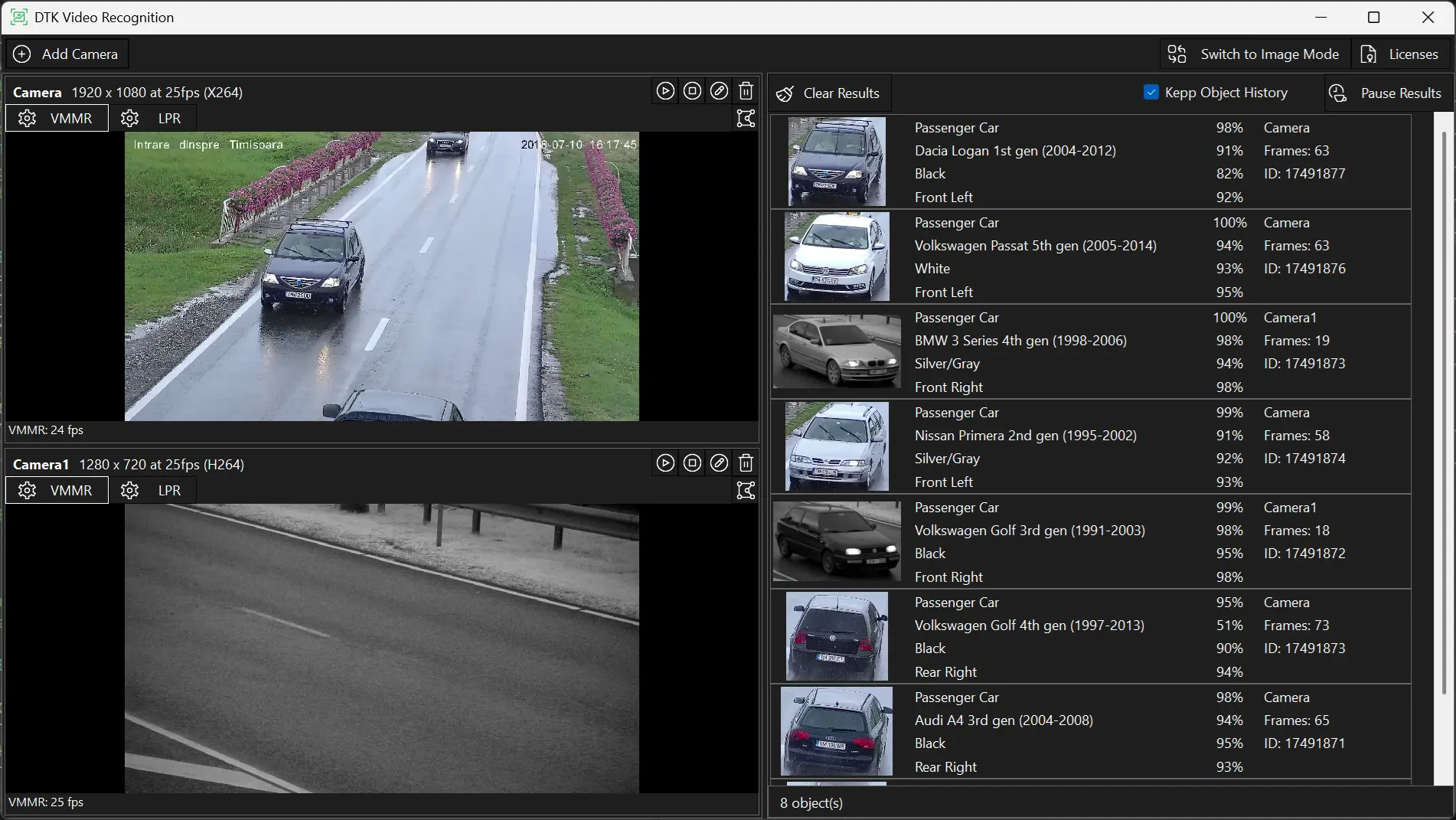Click 'Frames: 73' for Golf 4th gen

click(x=1297, y=626)
